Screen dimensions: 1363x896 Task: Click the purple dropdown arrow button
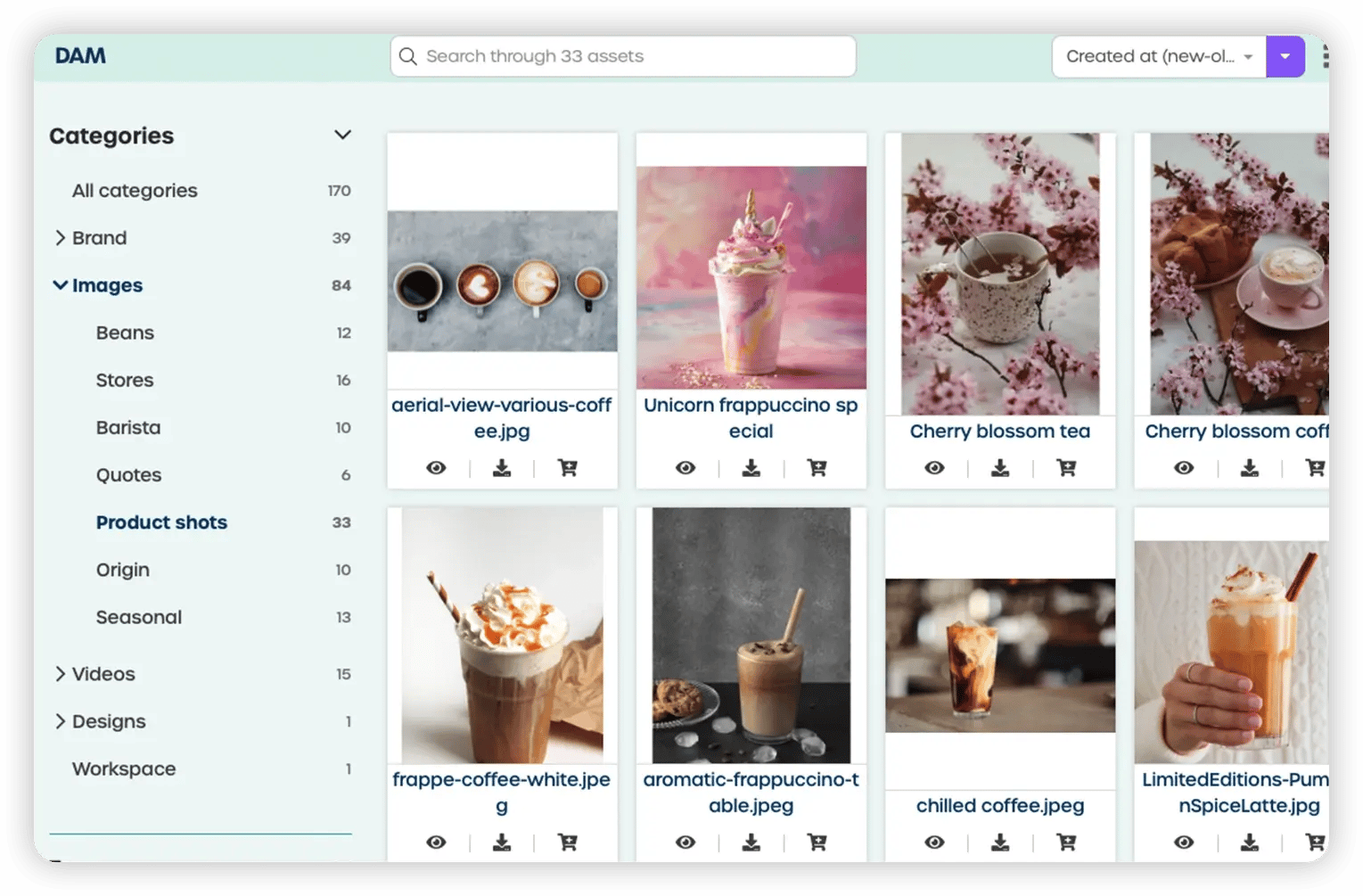(x=1285, y=56)
